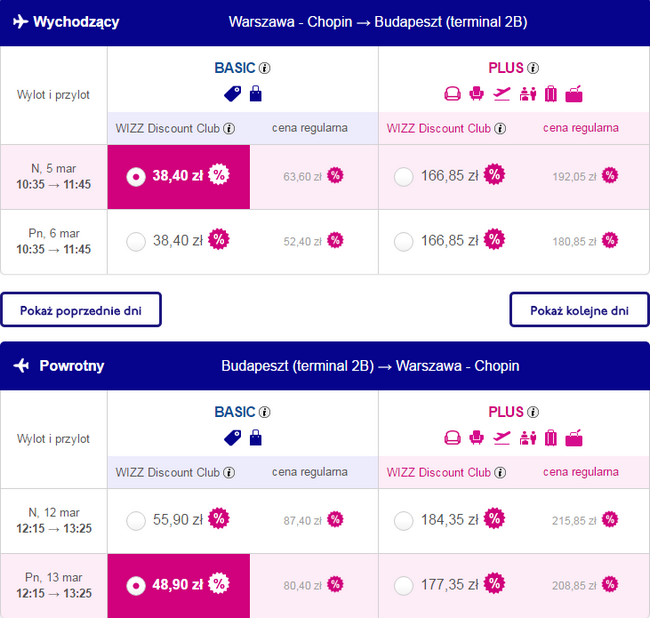Click 'Pokaż poprzednie dni' button
Image resolution: width=650 pixels, height=618 pixels.
[x=81, y=310]
